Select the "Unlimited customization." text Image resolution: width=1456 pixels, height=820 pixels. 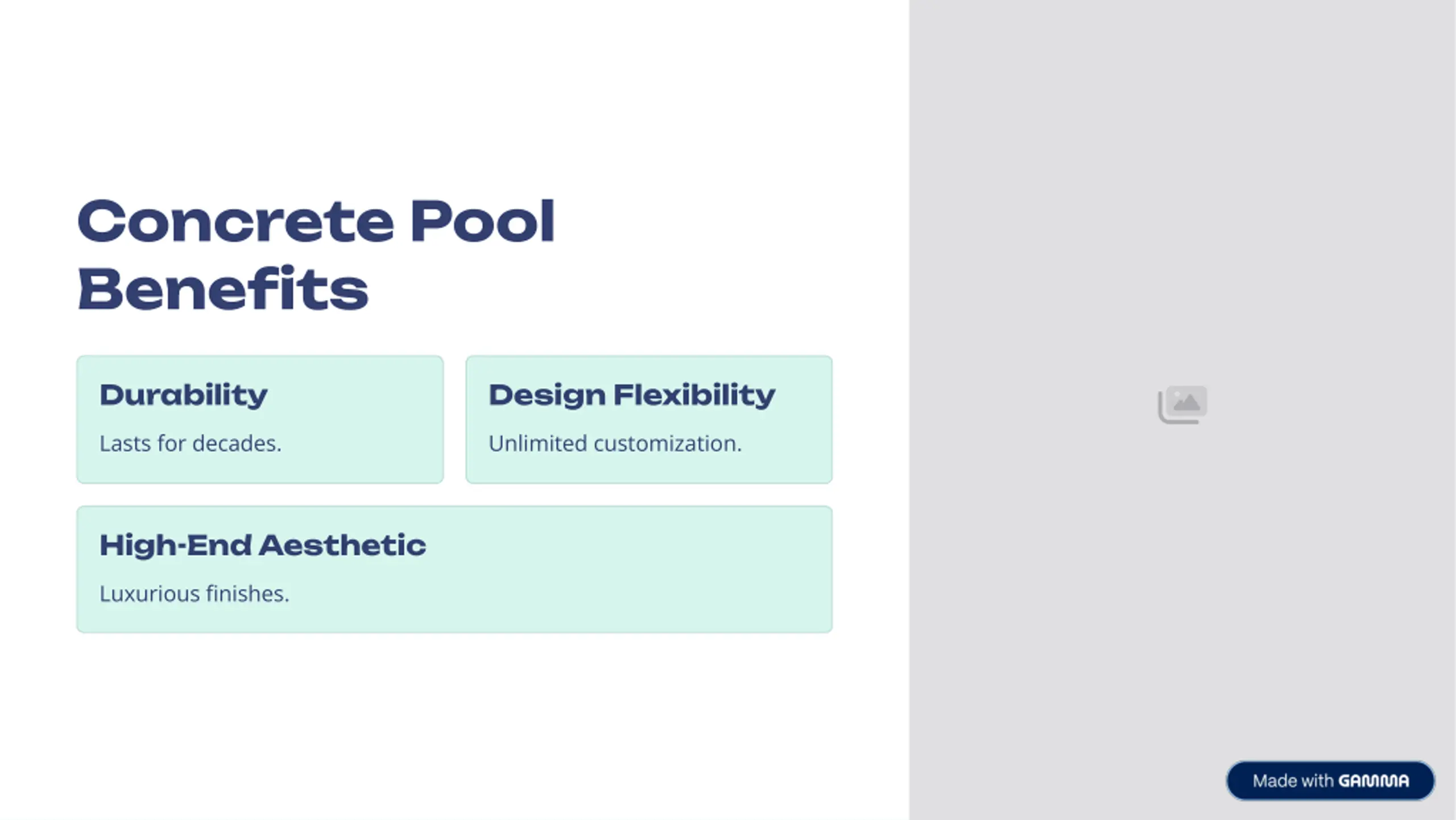[x=615, y=443]
